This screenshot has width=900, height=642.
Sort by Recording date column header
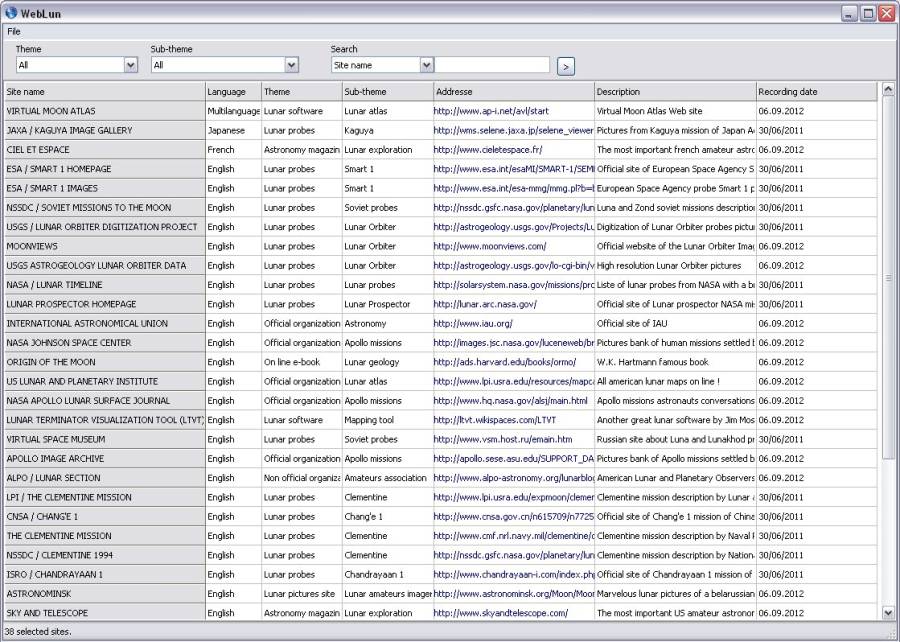coord(816,92)
